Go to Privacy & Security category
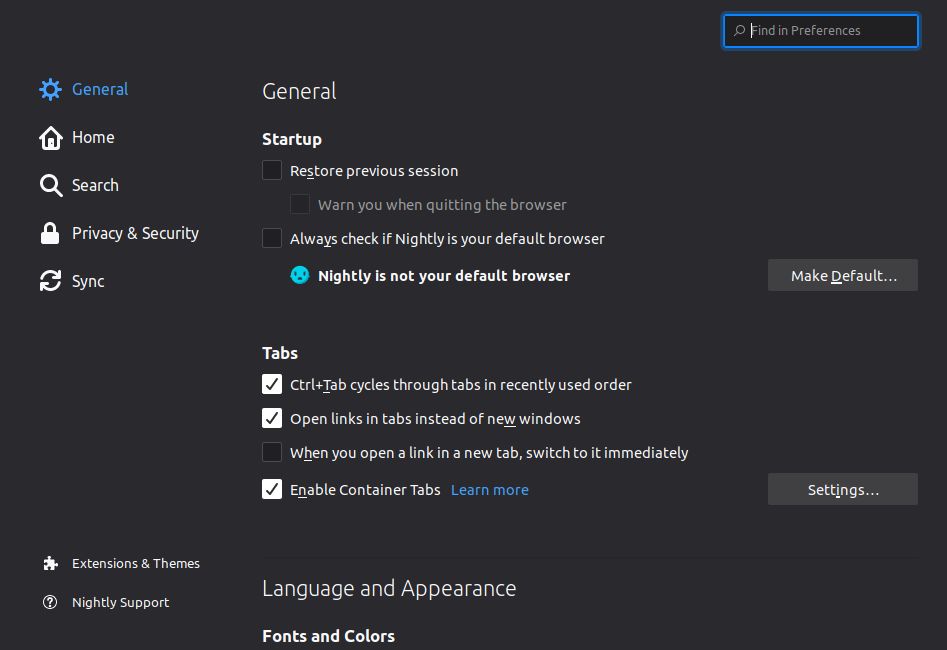The width and height of the screenshot is (947, 650). pyautogui.click(x=134, y=233)
